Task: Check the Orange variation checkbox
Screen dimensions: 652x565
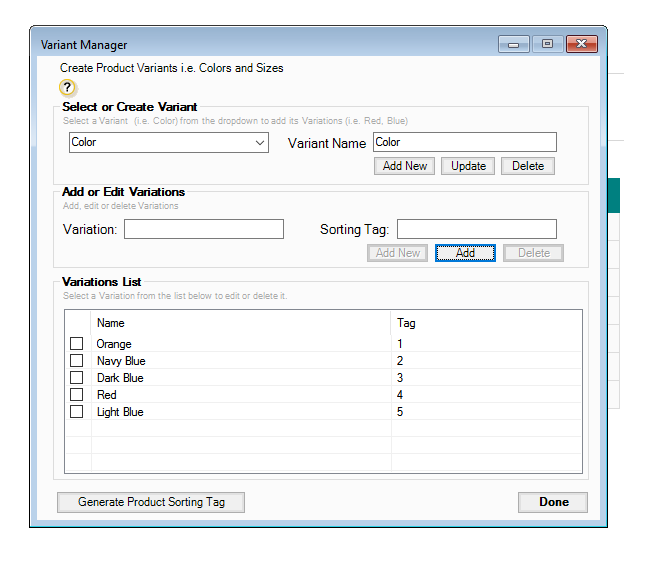Action: tap(77, 344)
